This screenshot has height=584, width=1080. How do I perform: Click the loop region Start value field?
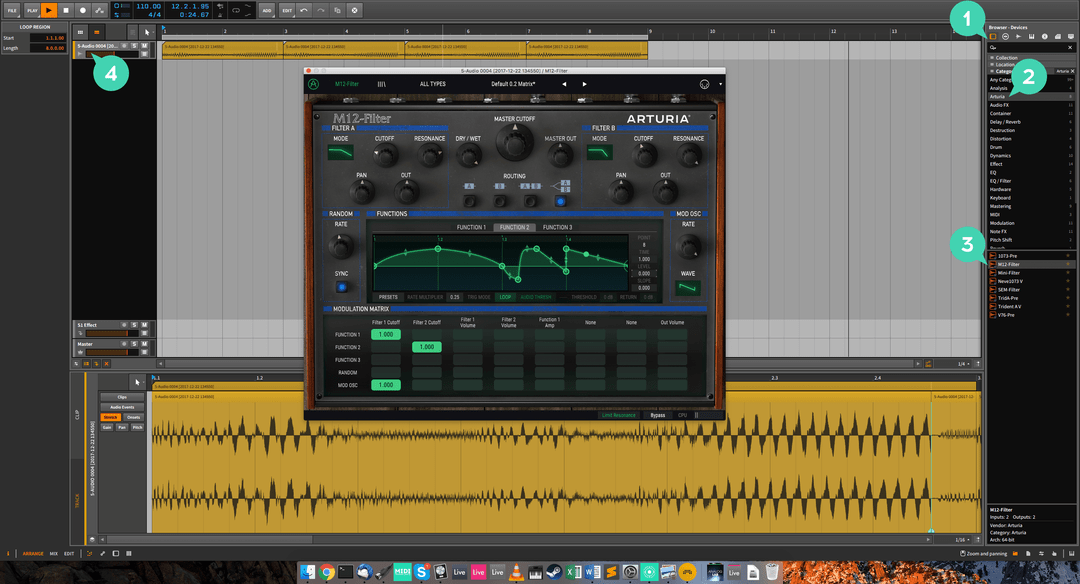coord(48,38)
